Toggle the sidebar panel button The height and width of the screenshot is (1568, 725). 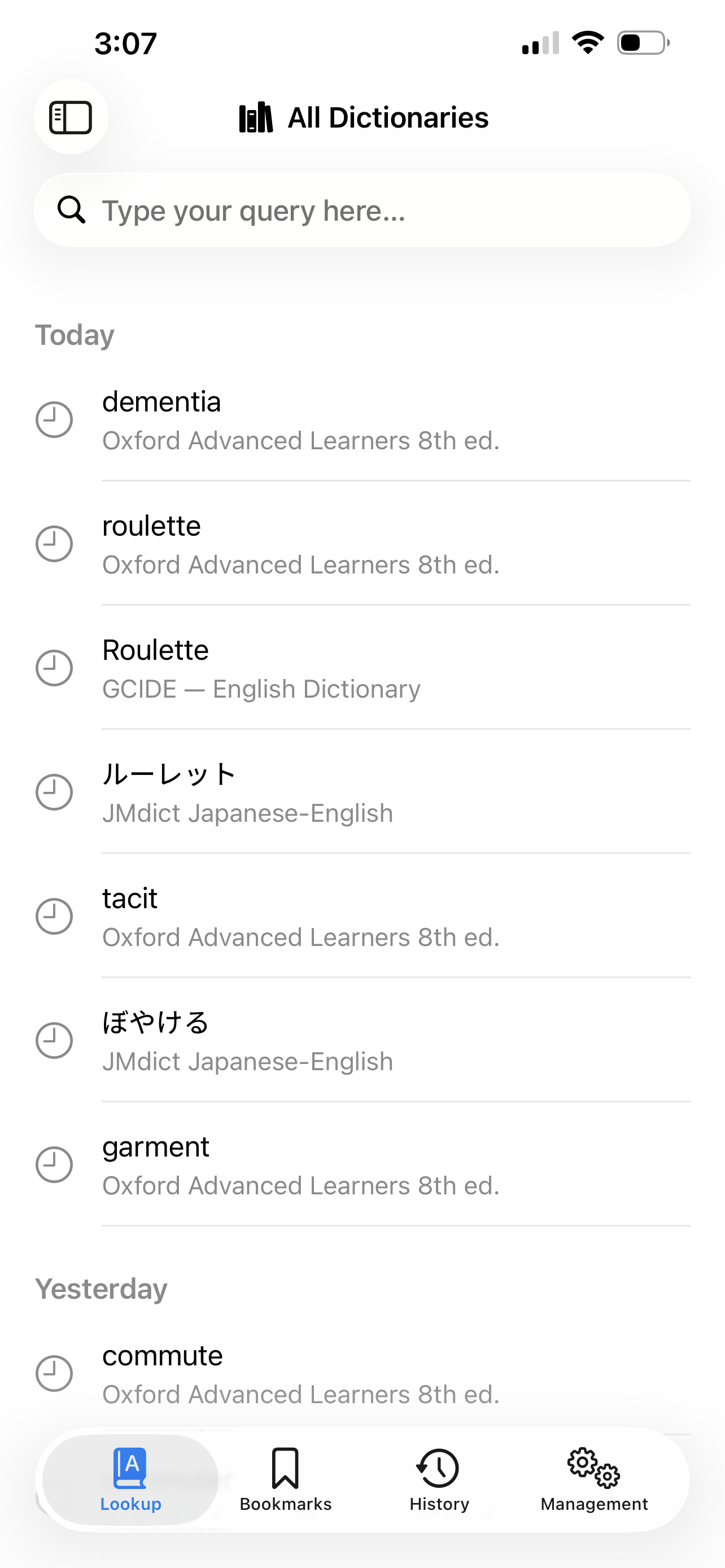pos(71,117)
